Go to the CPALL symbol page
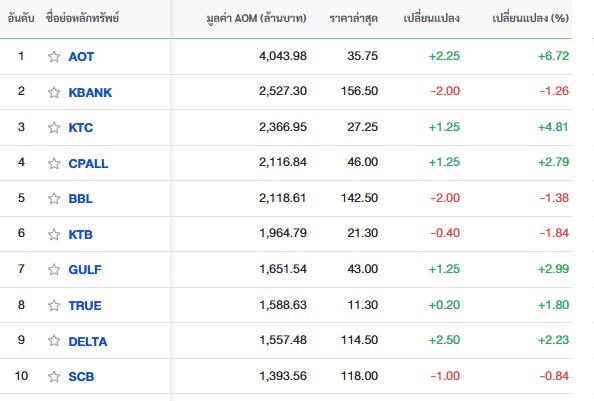This screenshot has width=594, height=401. pyautogui.click(x=88, y=164)
